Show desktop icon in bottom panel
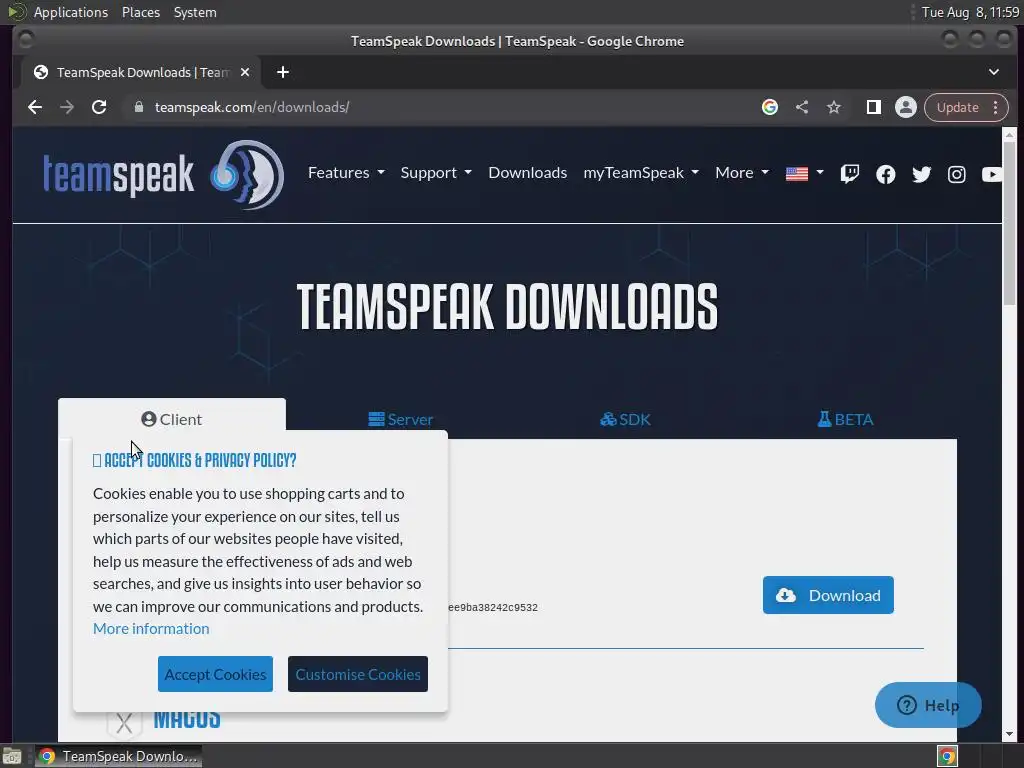The height and width of the screenshot is (768, 1024). coord(12,756)
